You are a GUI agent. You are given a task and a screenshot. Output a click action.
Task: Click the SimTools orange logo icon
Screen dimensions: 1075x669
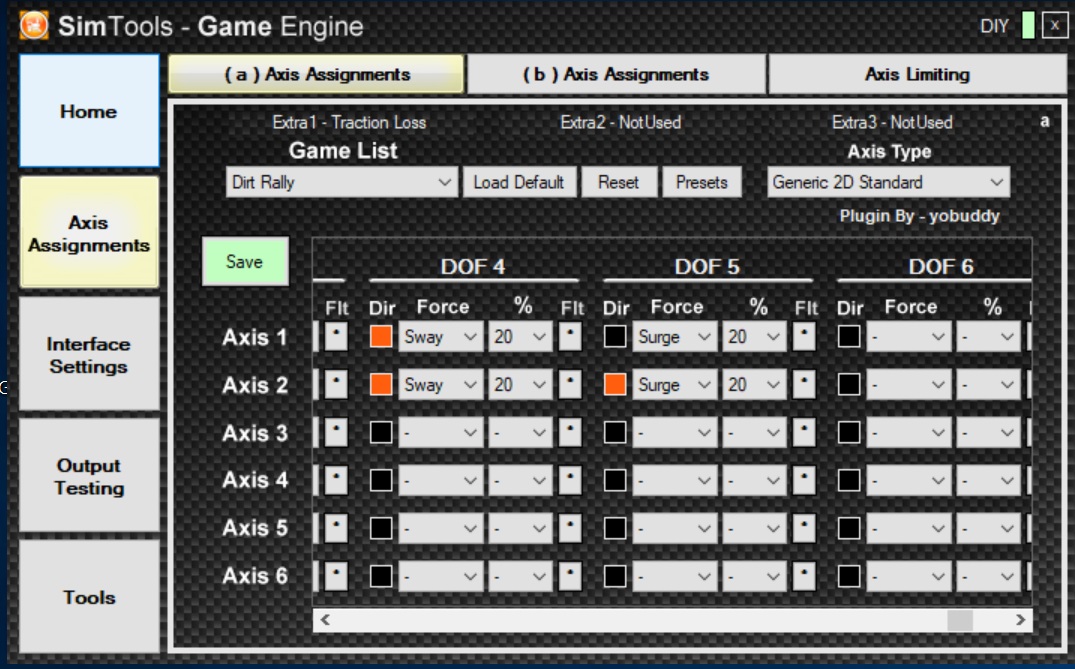34,26
